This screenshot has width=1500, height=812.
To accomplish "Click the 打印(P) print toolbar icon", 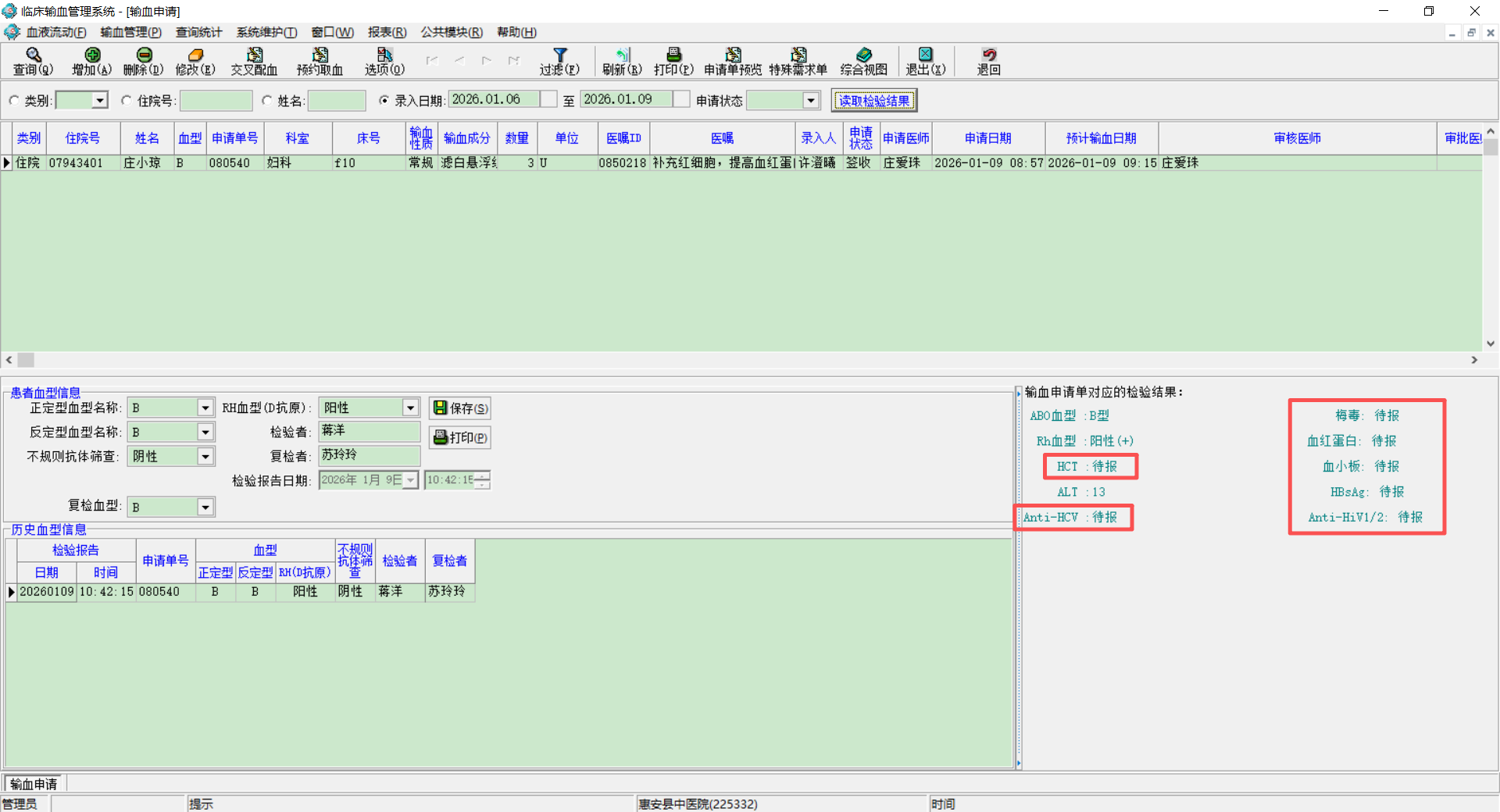I will coord(673,61).
